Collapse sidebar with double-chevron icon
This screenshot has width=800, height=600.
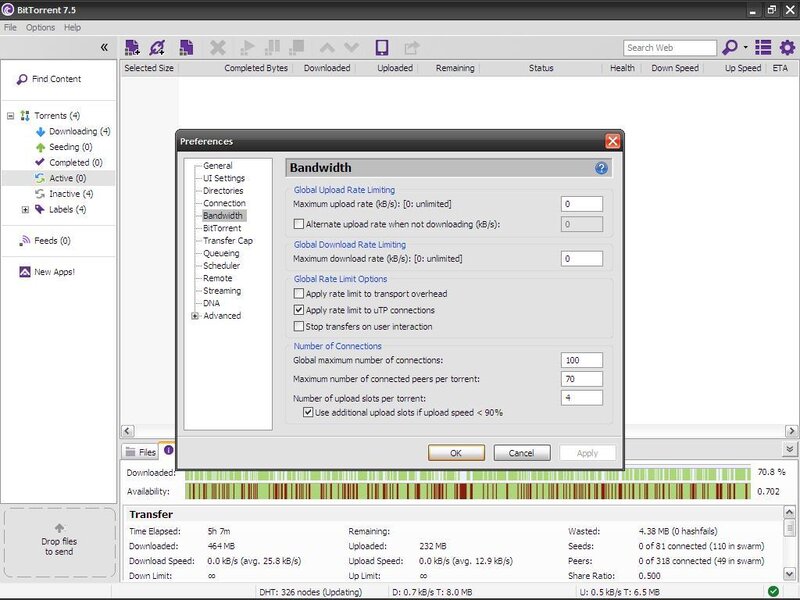click(x=104, y=47)
